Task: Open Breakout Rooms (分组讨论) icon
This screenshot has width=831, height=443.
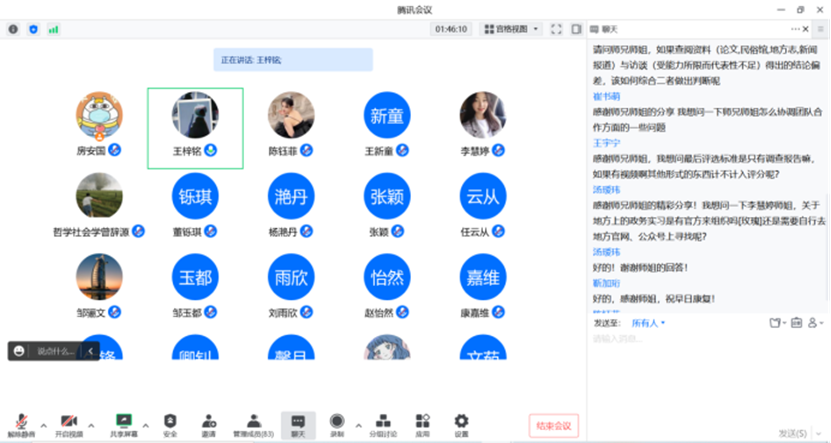Action: tap(381, 425)
